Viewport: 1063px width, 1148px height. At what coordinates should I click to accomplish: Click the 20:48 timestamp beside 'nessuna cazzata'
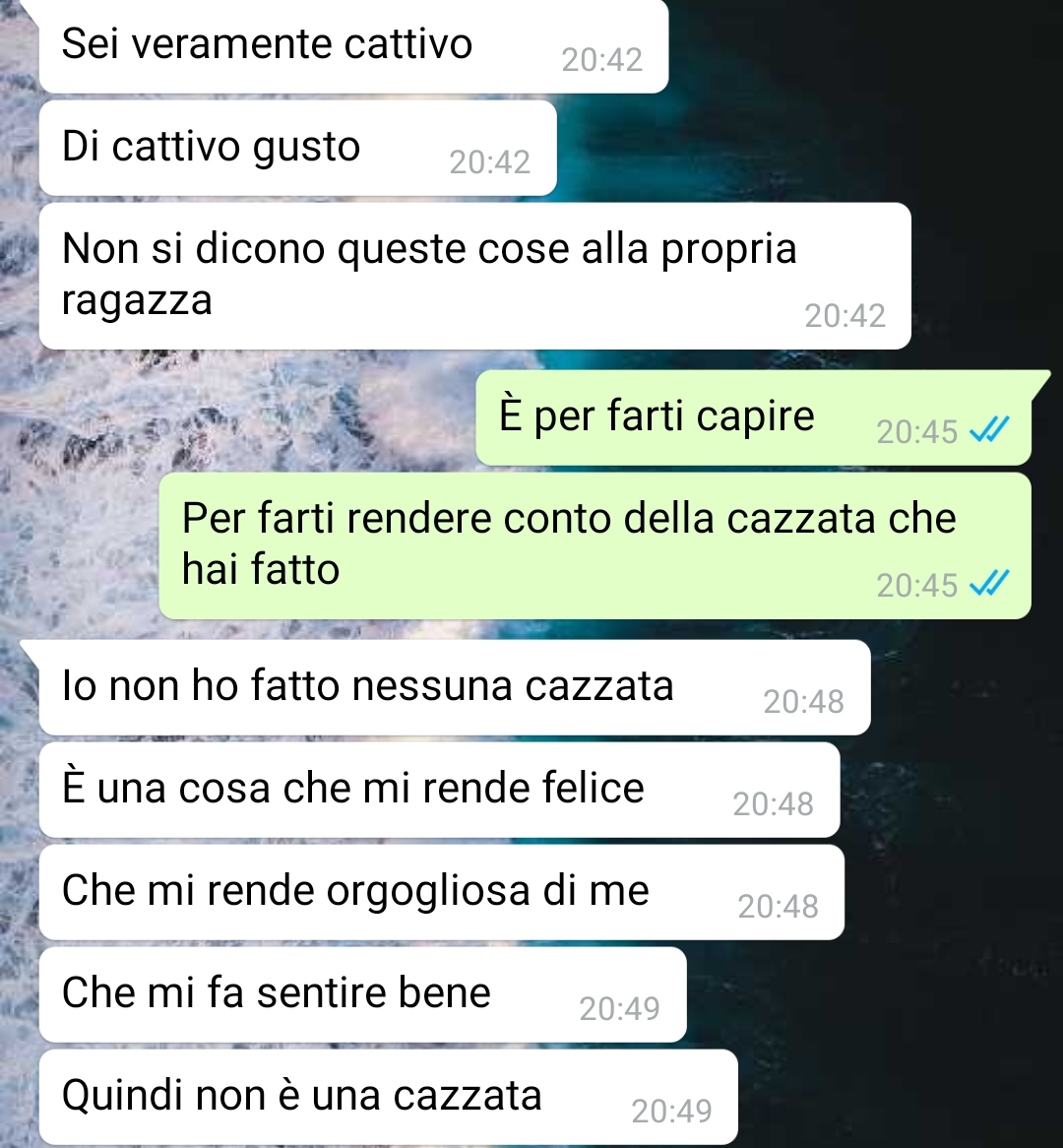[804, 702]
